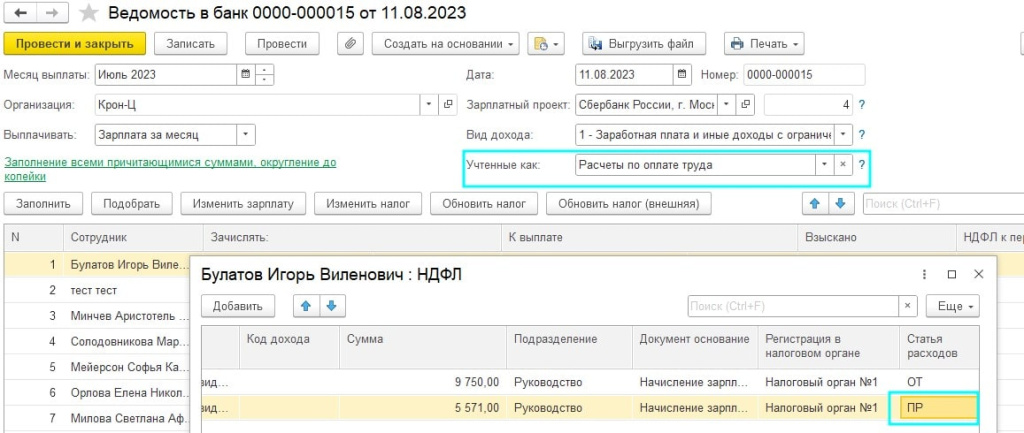Open the fill settings link about округление
The image size is (1024, 433).
[x=170, y=169]
